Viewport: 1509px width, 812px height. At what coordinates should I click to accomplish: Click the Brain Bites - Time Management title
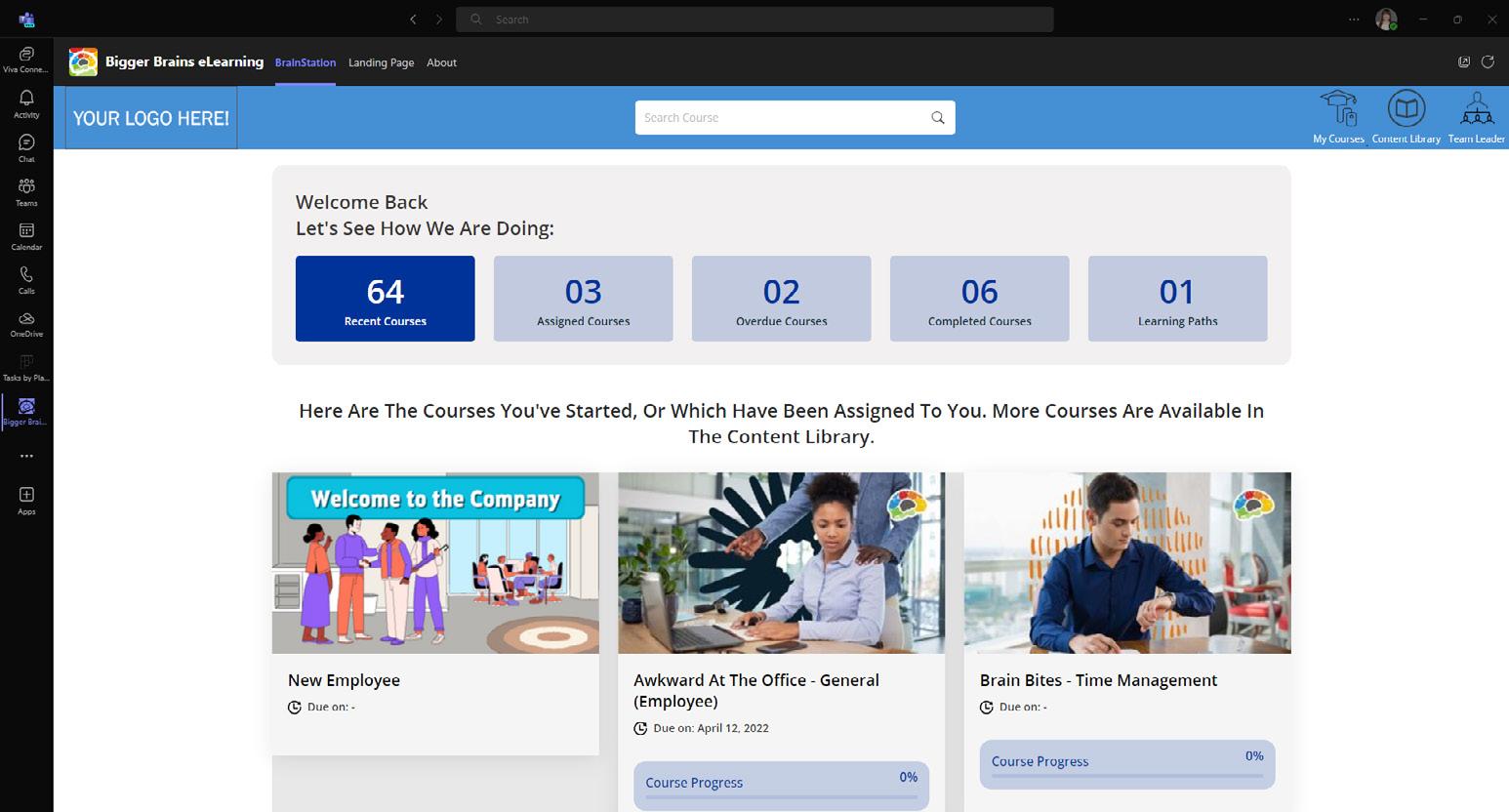coord(1098,680)
